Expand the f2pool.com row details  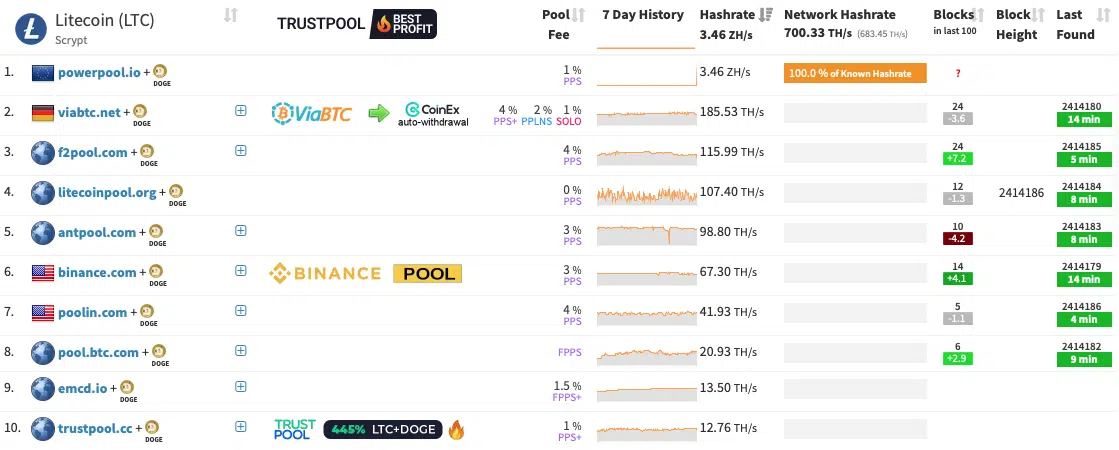pos(240,151)
